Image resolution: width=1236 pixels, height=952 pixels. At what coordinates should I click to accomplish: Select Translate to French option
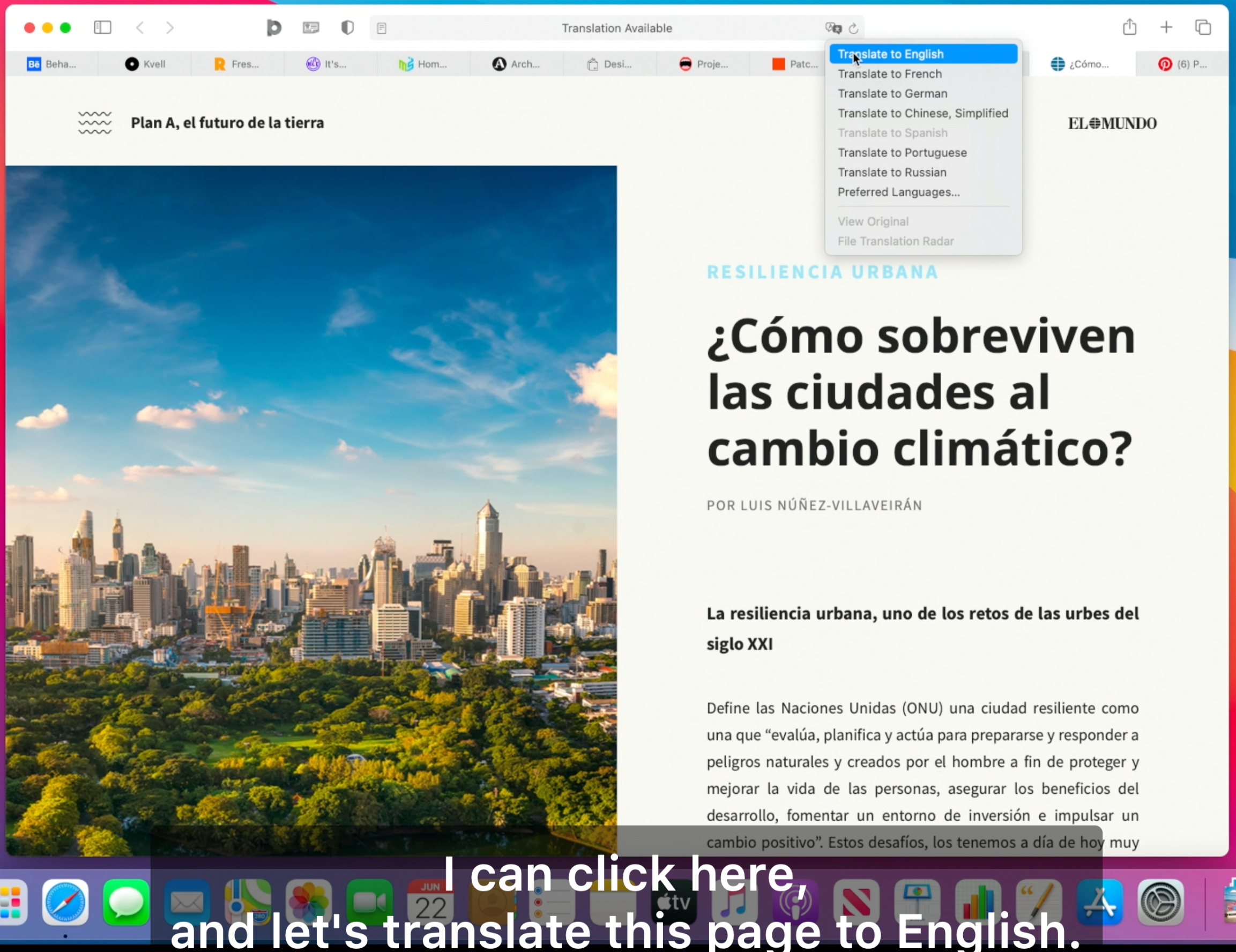click(x=890, y=73)
